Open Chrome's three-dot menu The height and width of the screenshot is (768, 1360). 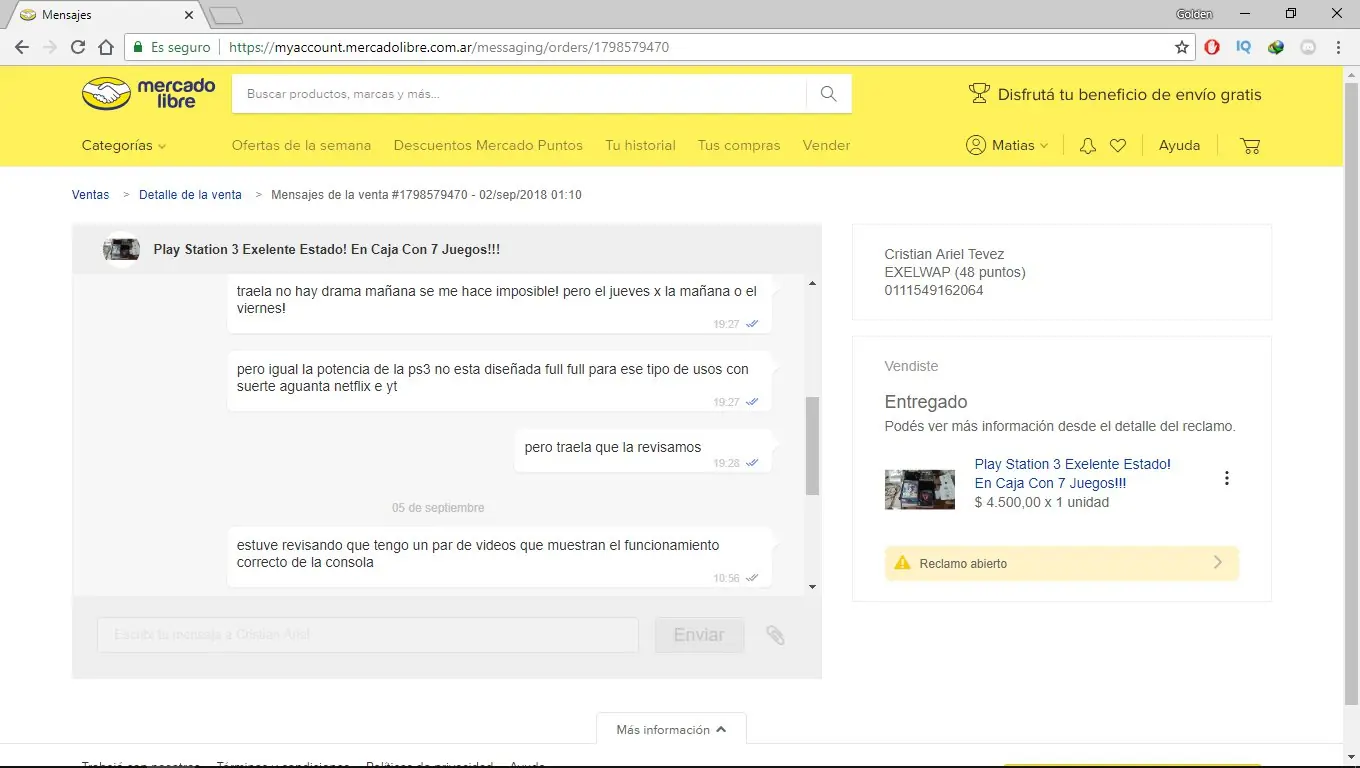1338,47
